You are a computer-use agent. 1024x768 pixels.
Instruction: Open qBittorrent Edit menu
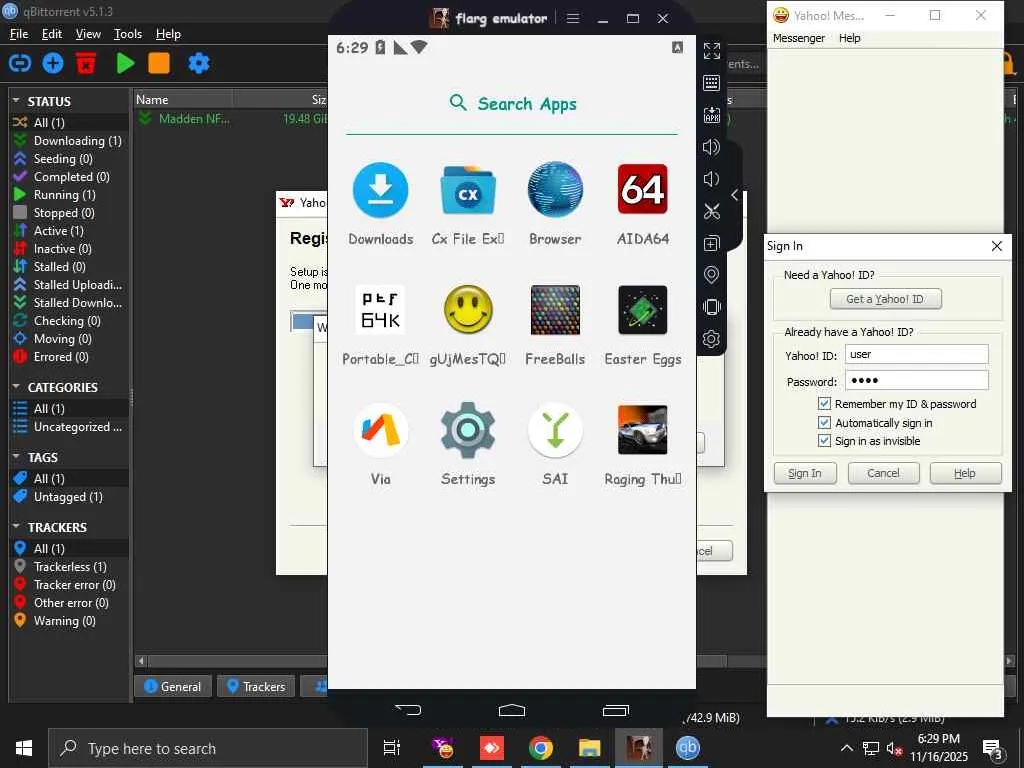tap(52, 34)
